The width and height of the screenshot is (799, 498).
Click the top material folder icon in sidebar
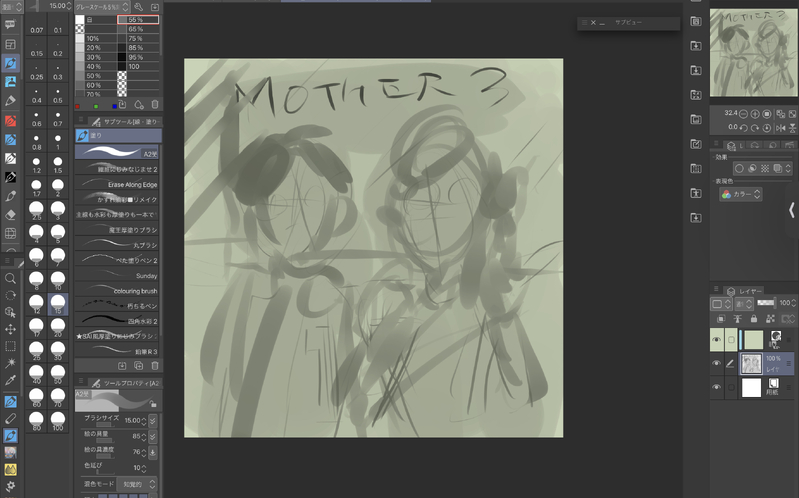696,21
